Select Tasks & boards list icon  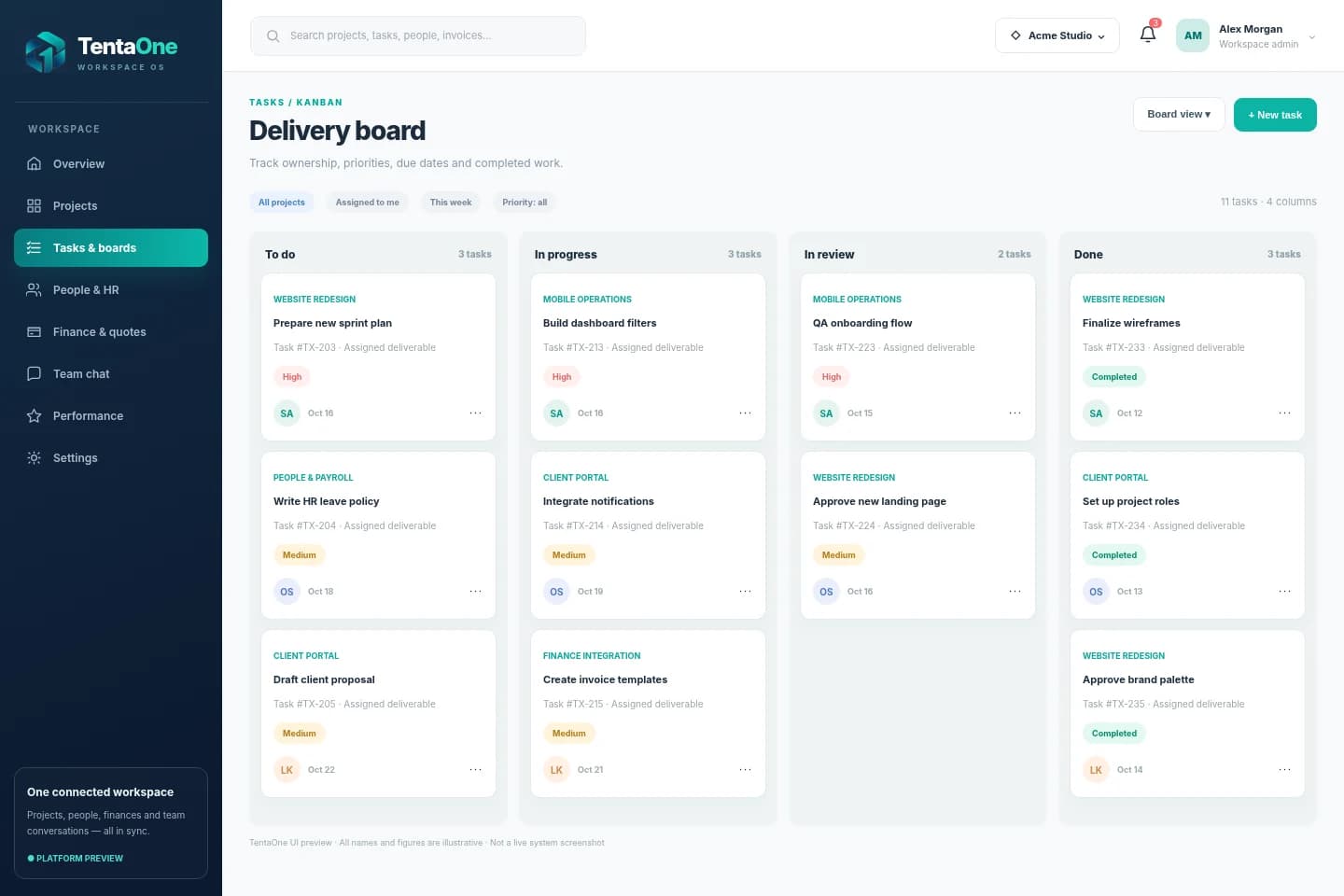[35, 247]
